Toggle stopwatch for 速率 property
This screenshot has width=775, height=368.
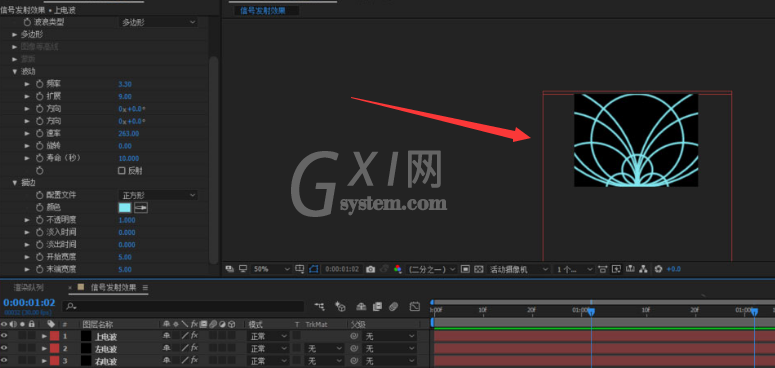coord(40,133)
